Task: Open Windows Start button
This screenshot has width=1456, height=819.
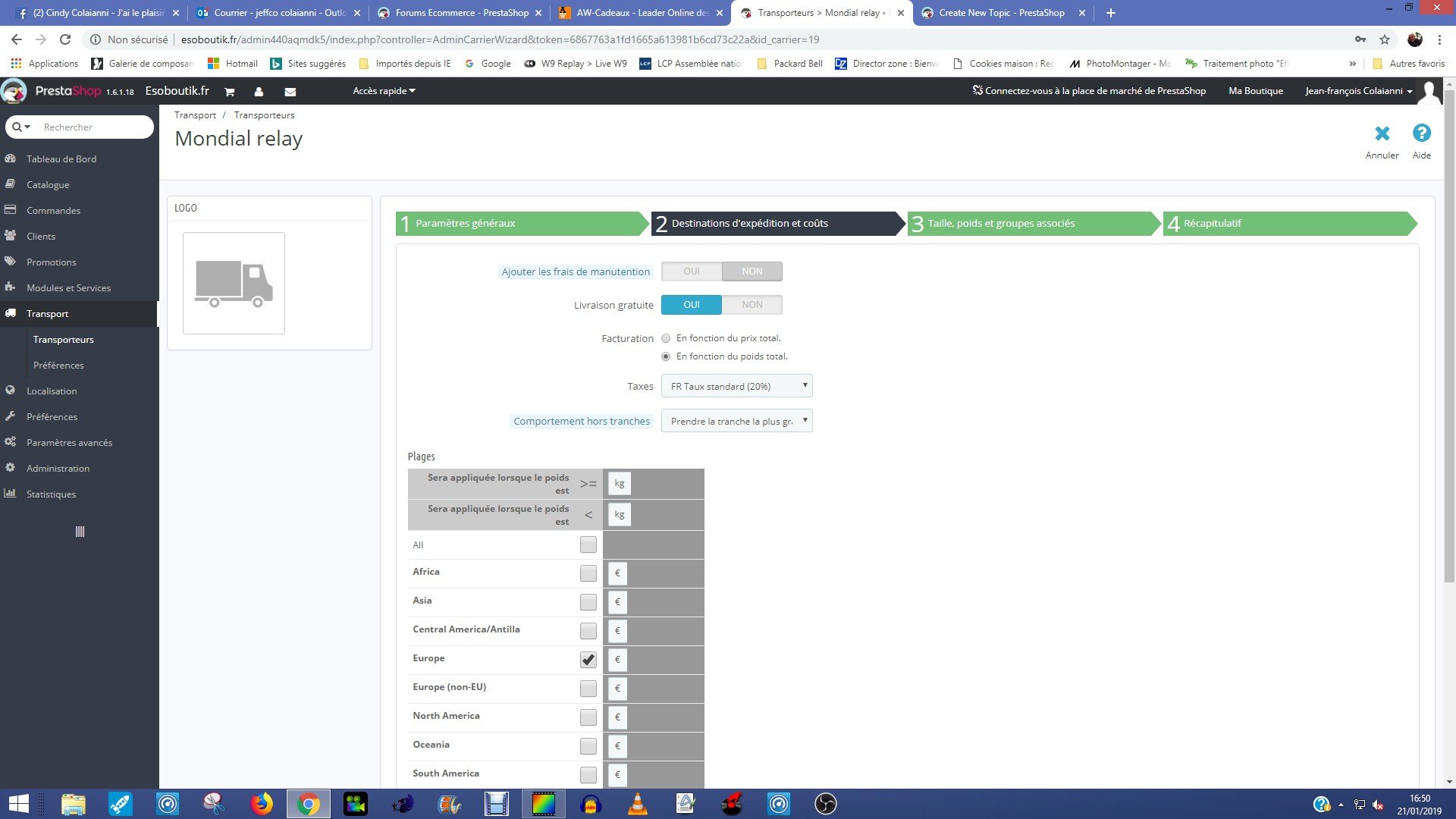Action: tap(18, 804)
